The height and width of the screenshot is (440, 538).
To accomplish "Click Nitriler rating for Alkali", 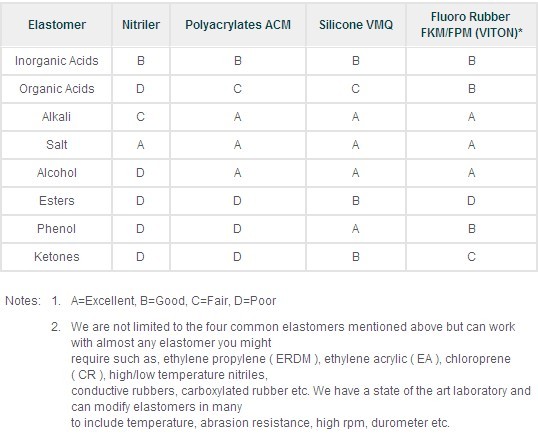I will [141, 117].
